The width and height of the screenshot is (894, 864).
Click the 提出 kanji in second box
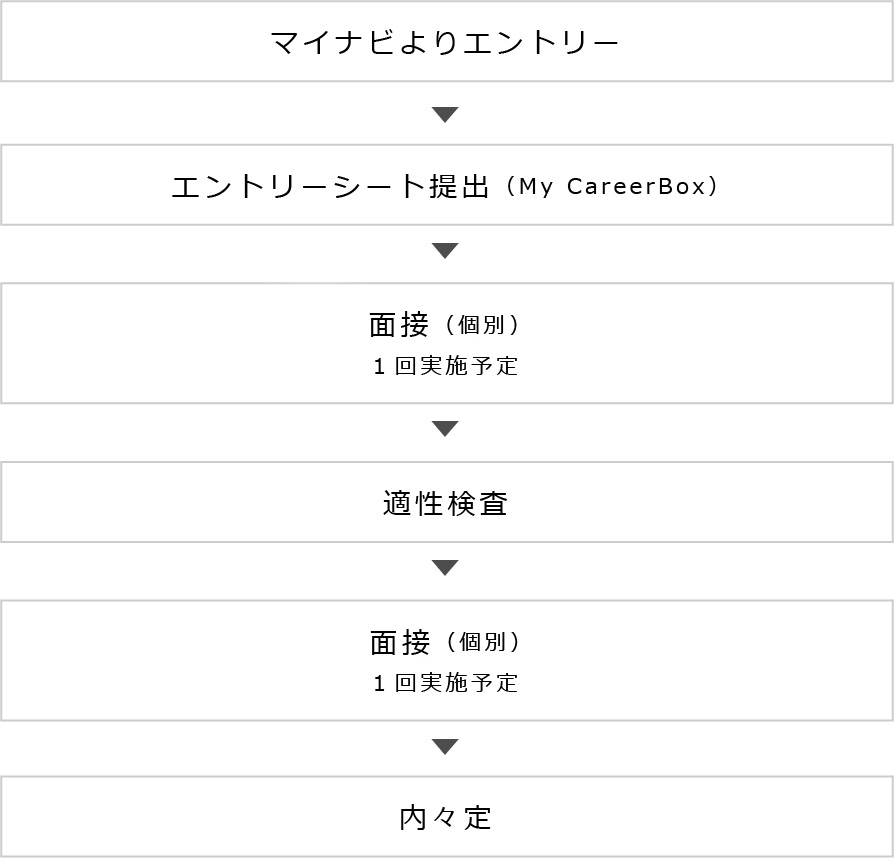coord(466,187)
